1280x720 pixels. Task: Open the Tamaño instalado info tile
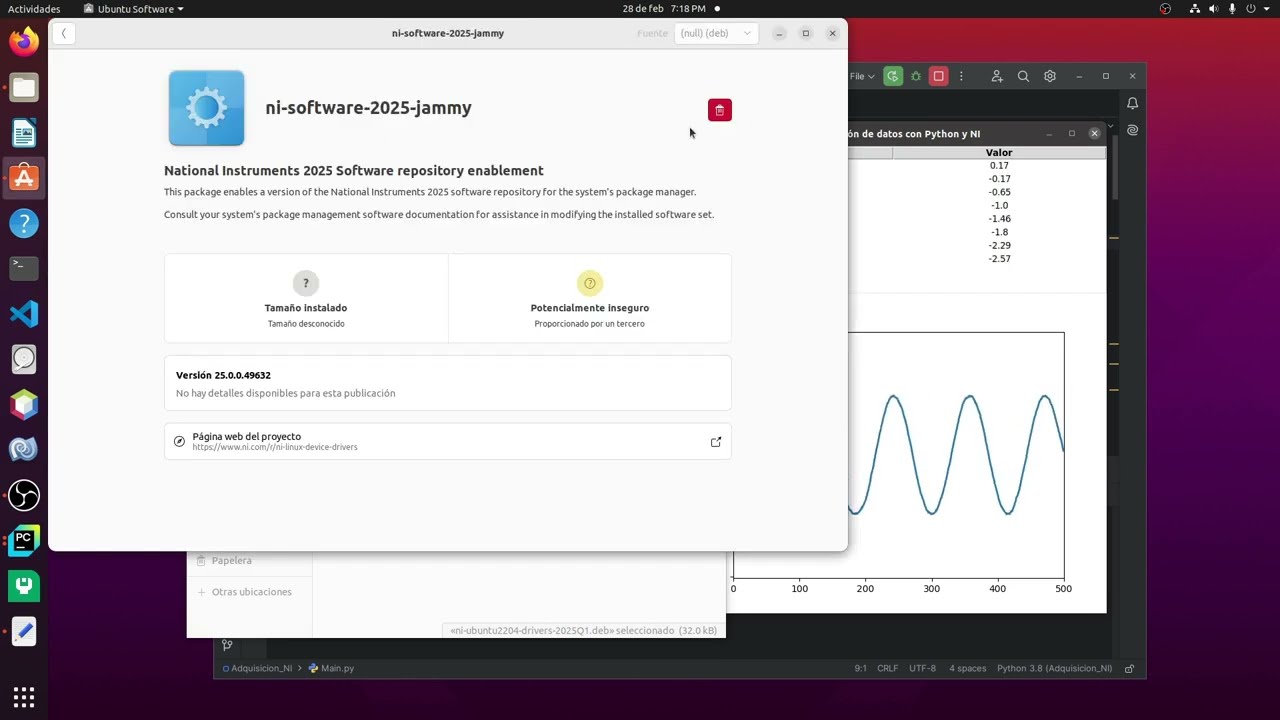(306, 298)
